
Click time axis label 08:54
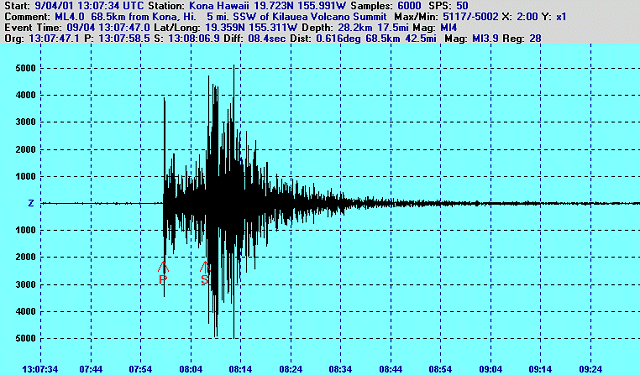[440, 370]
